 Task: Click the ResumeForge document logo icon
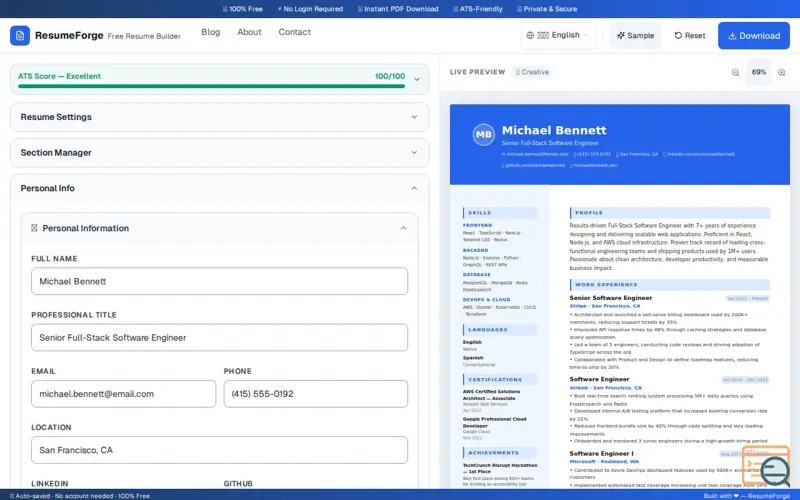coord(20,36)
